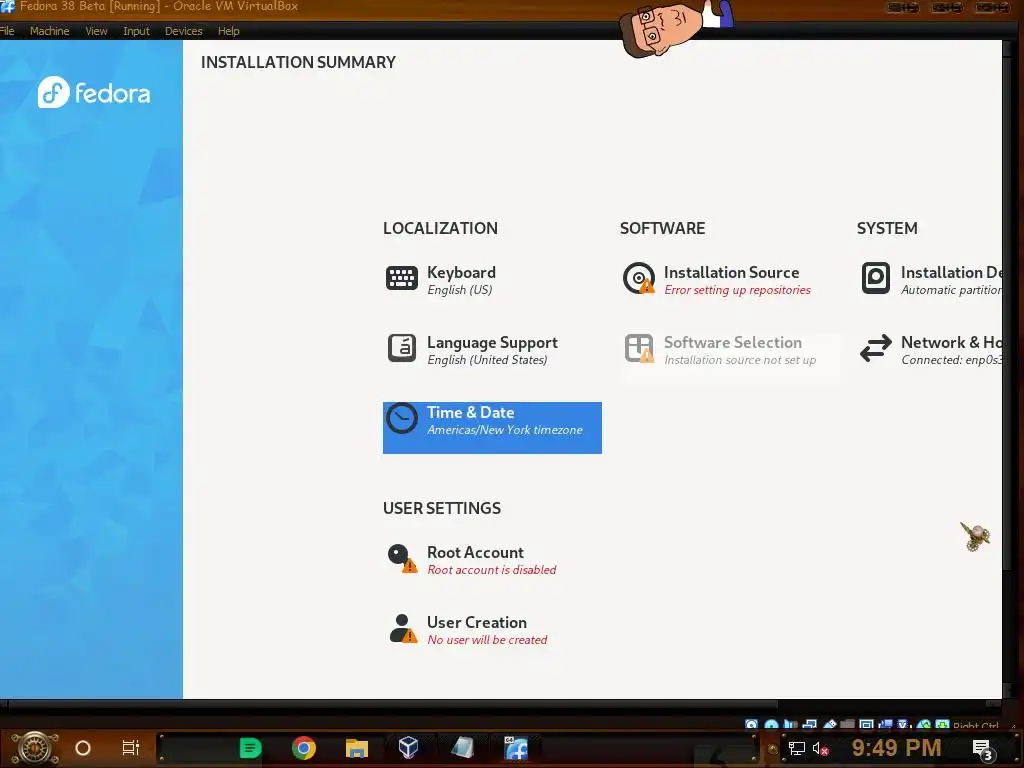The height and width of the screenshot is (768, 1024).
Task: Click the VirtualBox hard disk status icon
Action: [x=751, y=724]
